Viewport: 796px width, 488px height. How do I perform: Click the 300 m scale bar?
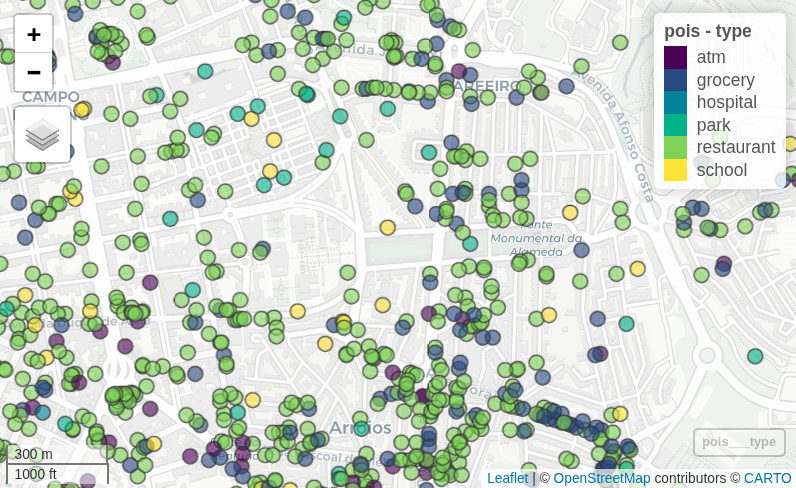pyautogui.click(x=34, y=455)
